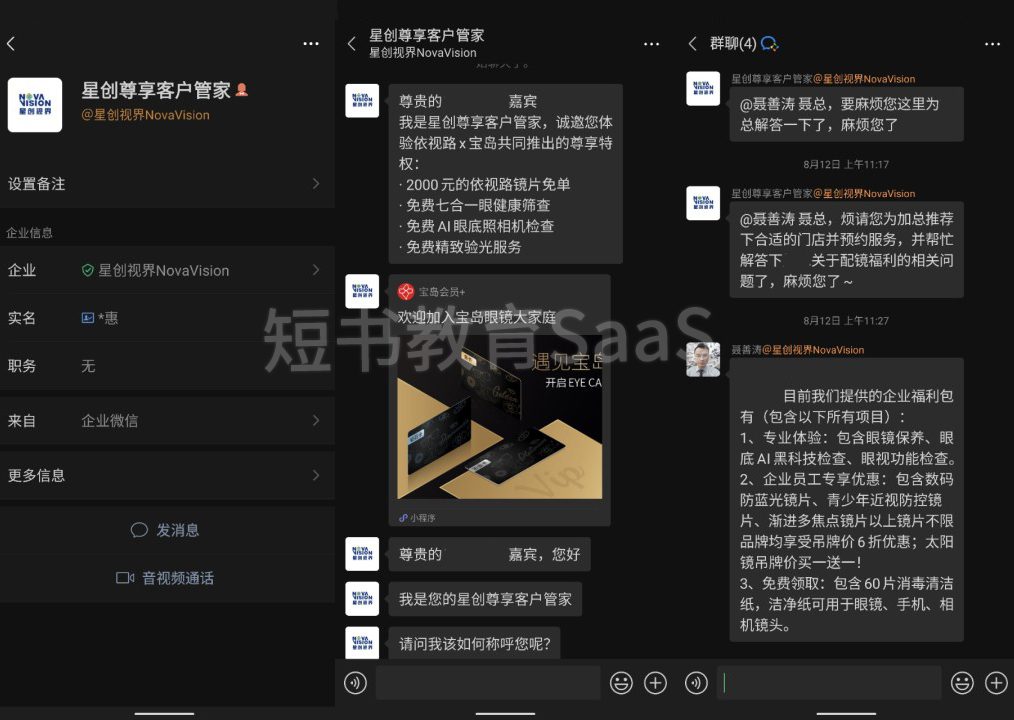Tap 发消息 to send a message
The height and width of the screenshot is (720, 1014).
167,530
